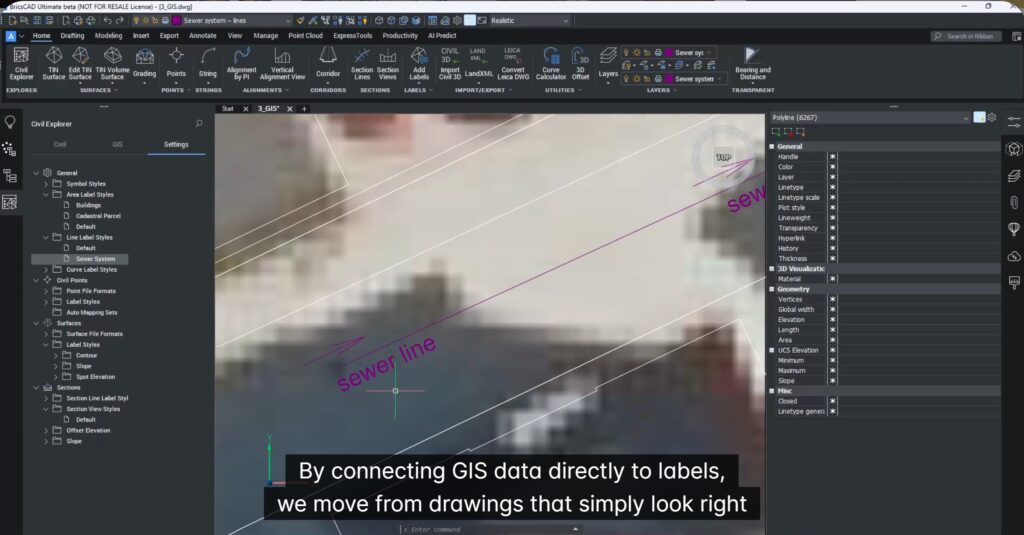Open the Realistic visual style dropdown
The image size is (1024, 535).
[x=529, y=21]
